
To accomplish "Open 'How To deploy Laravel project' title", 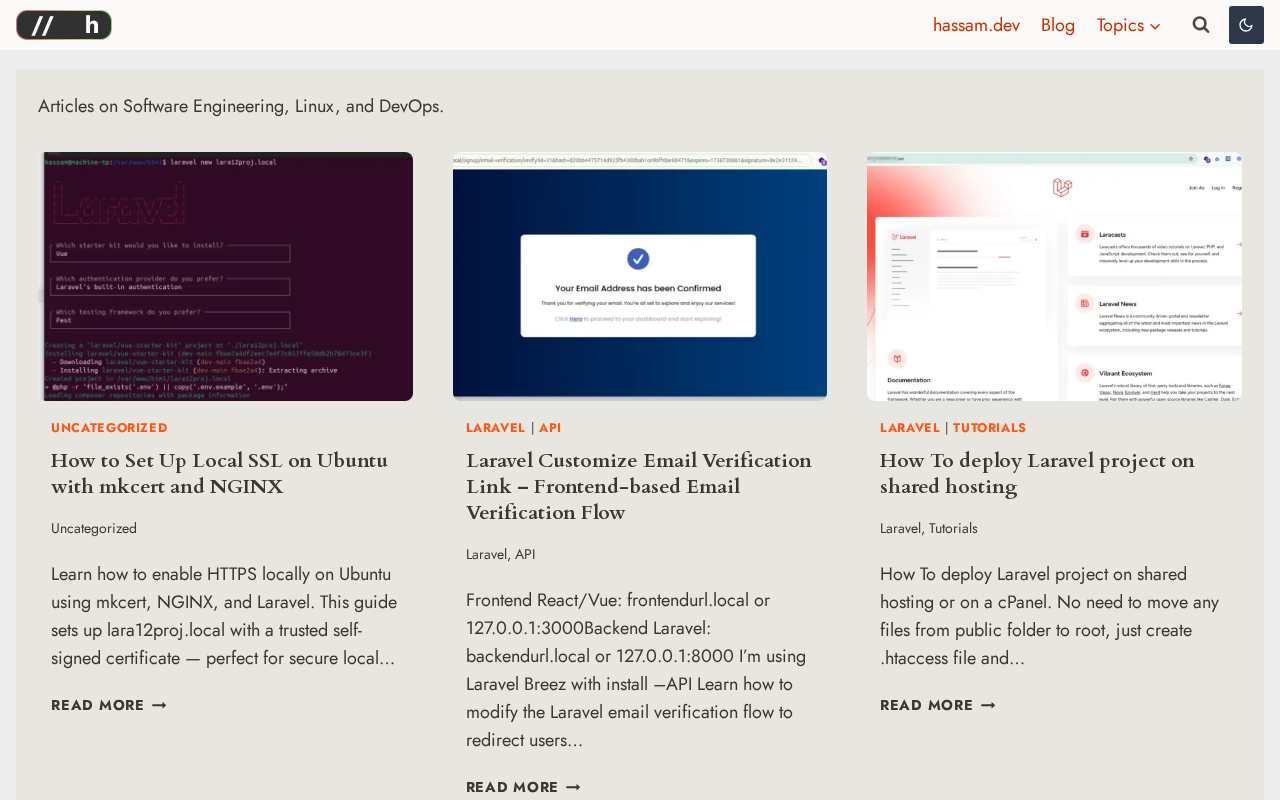I will tap(1037, 474).
